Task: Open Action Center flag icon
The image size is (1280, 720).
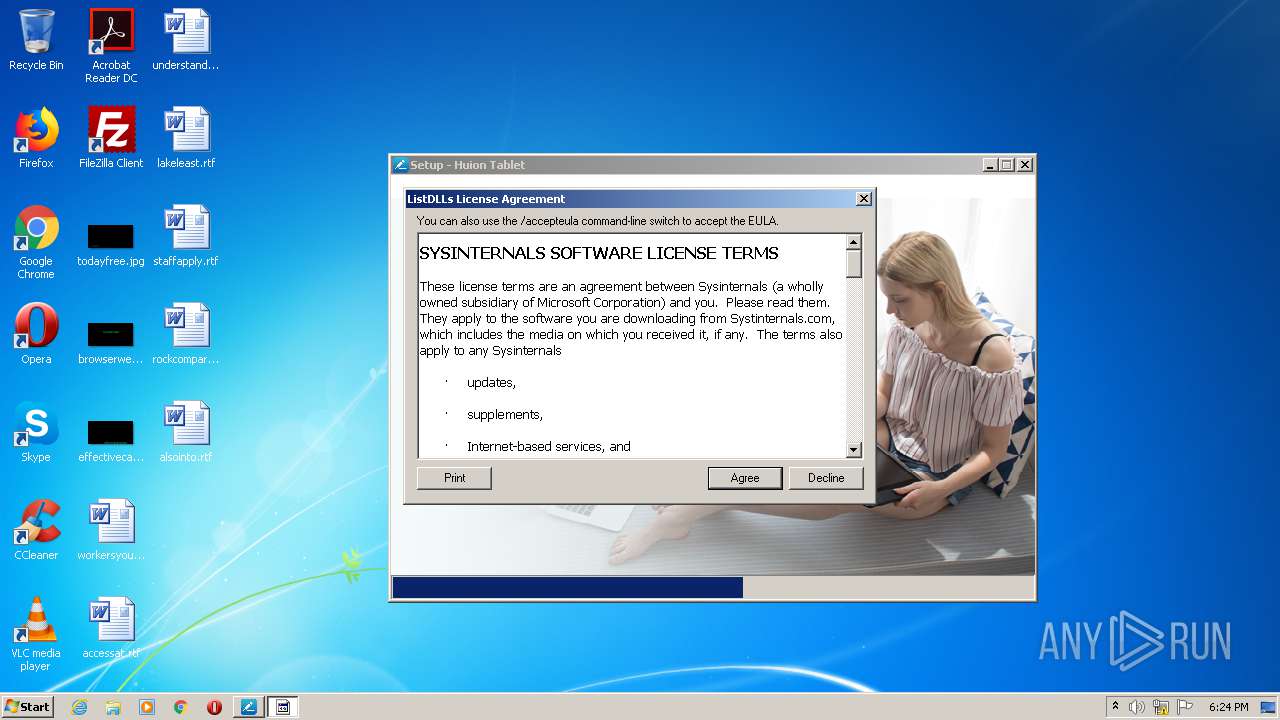Action: point(1185,707)
